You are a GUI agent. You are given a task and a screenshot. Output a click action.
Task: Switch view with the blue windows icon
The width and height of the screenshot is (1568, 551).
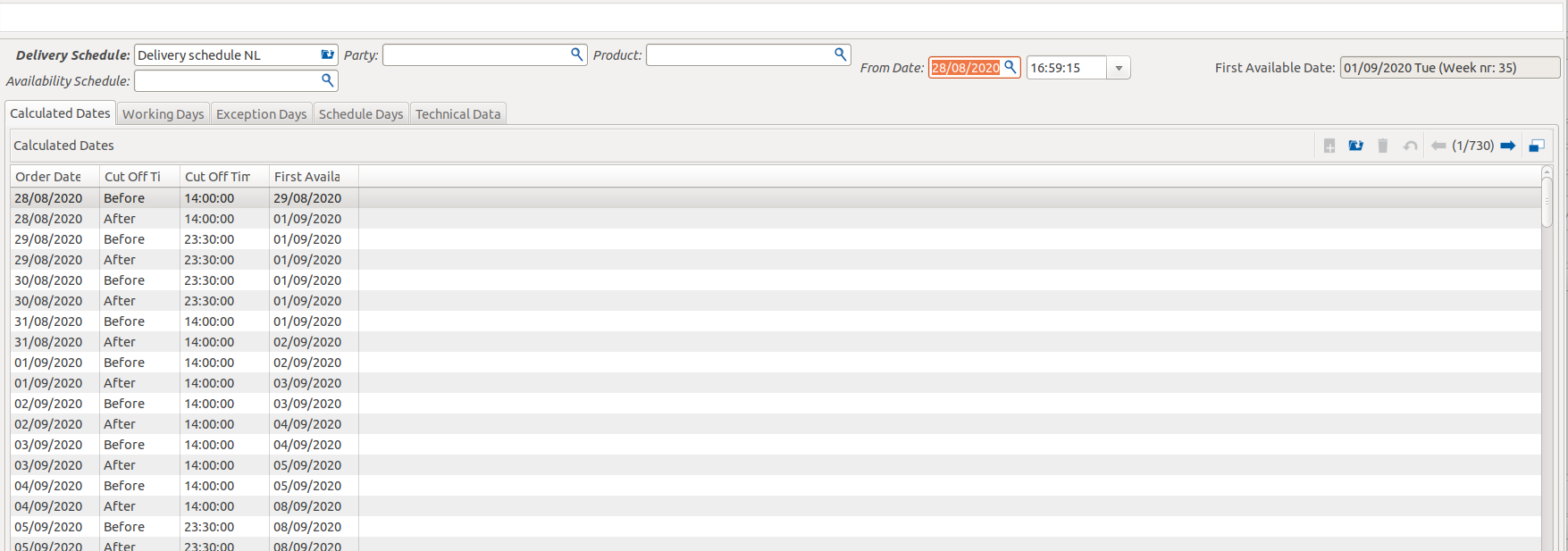pos(1537,146)
